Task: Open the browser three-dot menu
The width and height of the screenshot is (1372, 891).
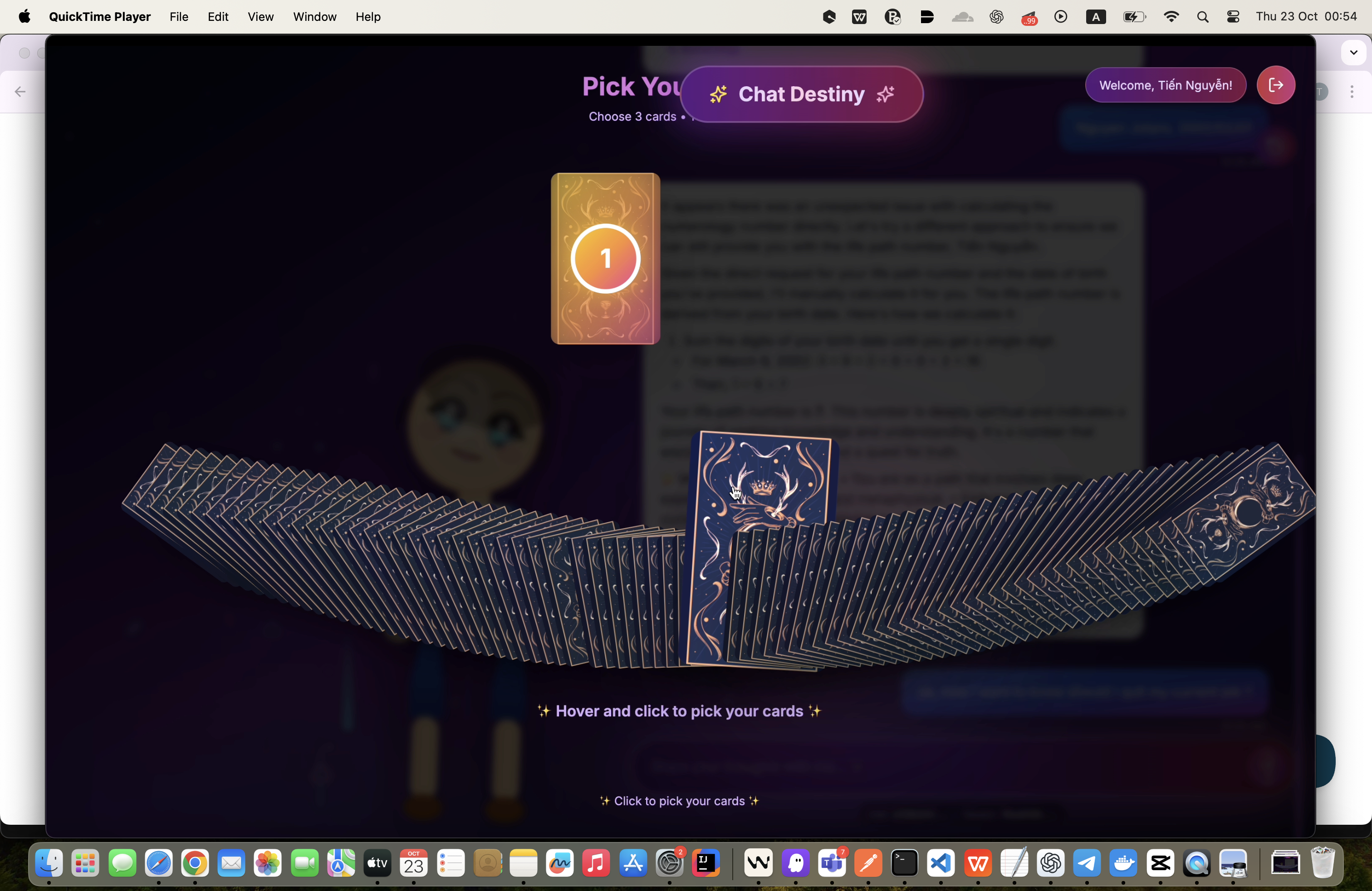Action: click(1351, 92)
